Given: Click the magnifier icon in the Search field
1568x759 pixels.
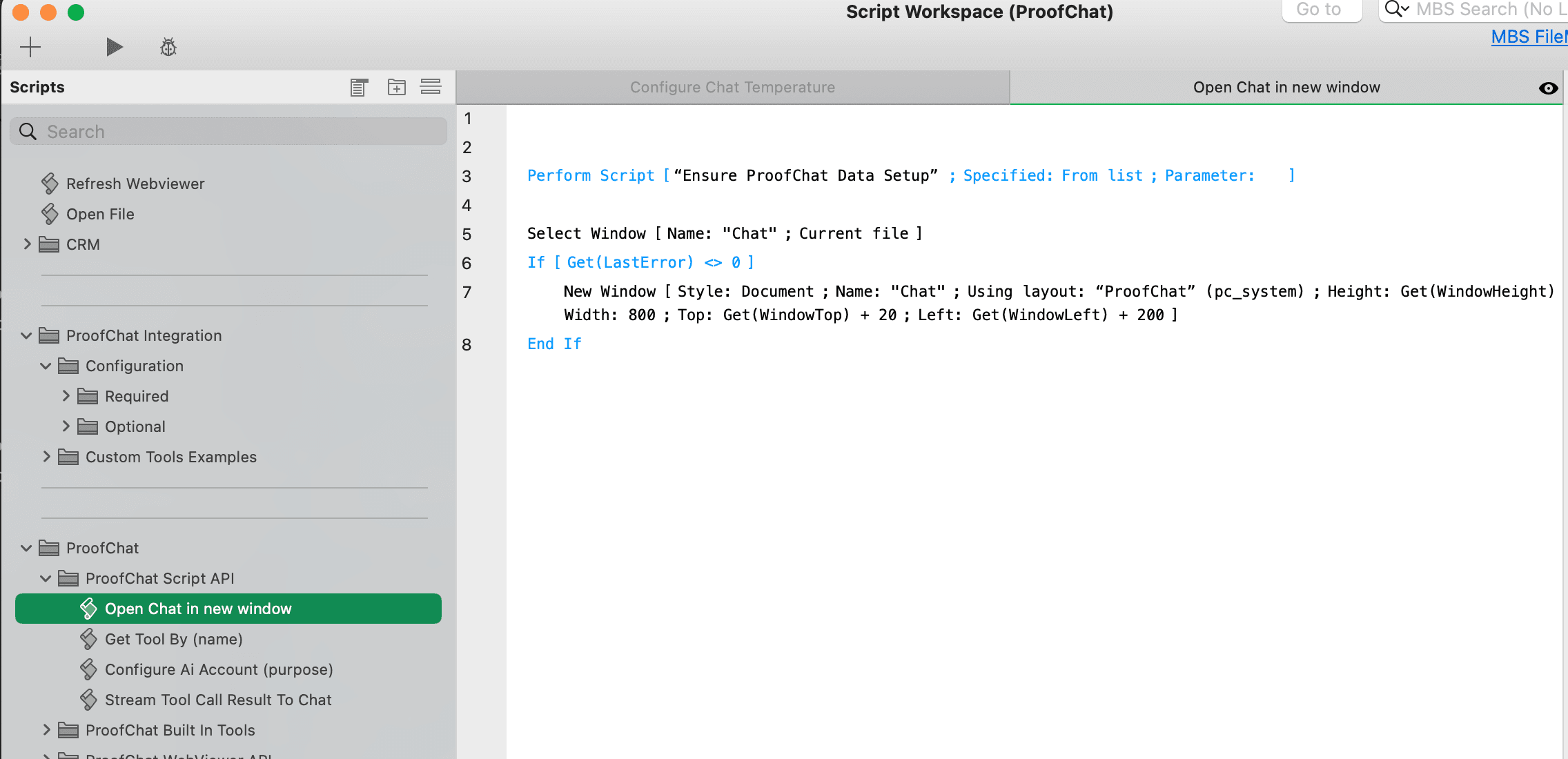Looking at the screenshot, I should pyautogui.click(x=28, y=131).
